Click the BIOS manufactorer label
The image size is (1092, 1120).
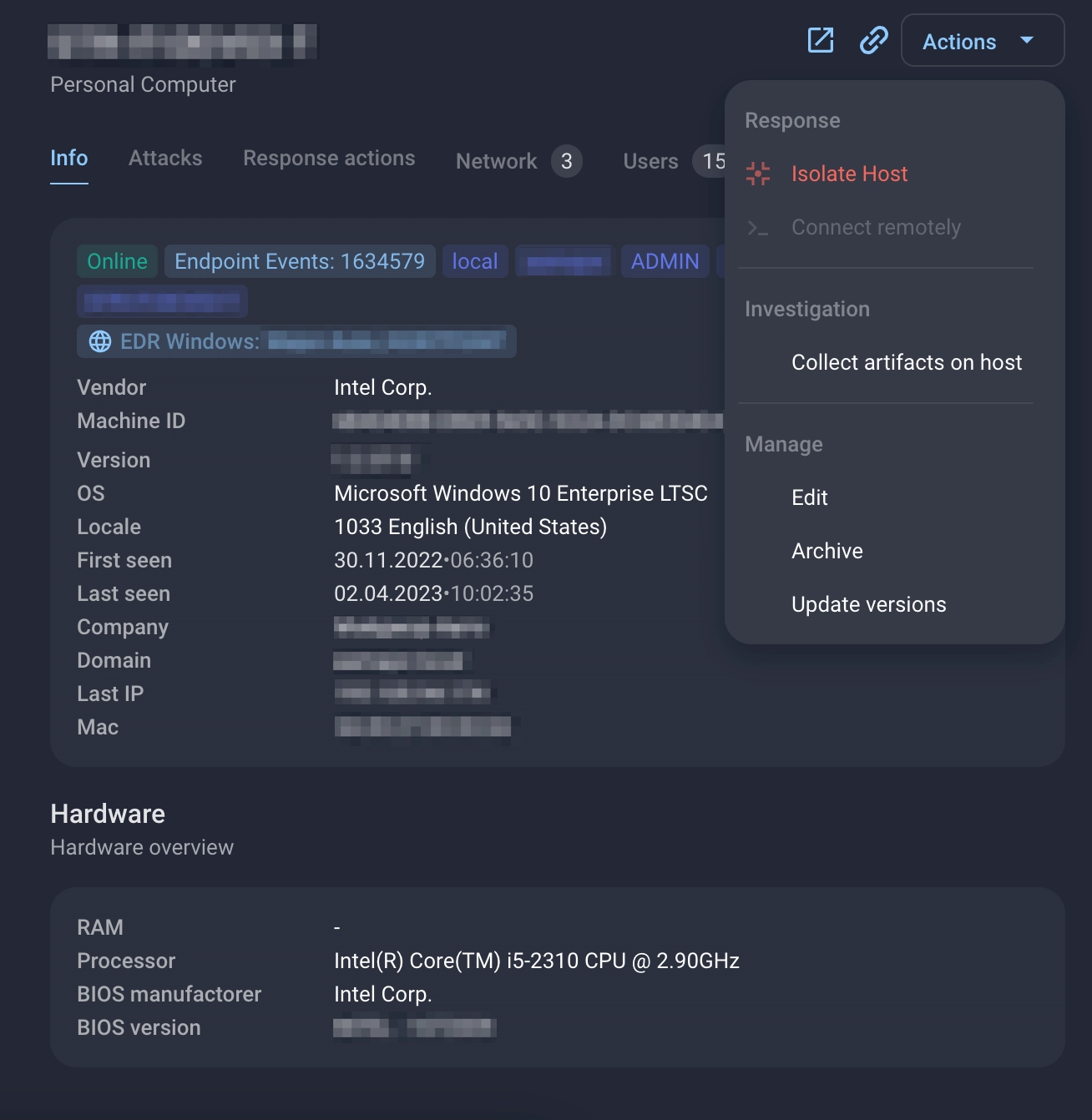coord(169,994)
